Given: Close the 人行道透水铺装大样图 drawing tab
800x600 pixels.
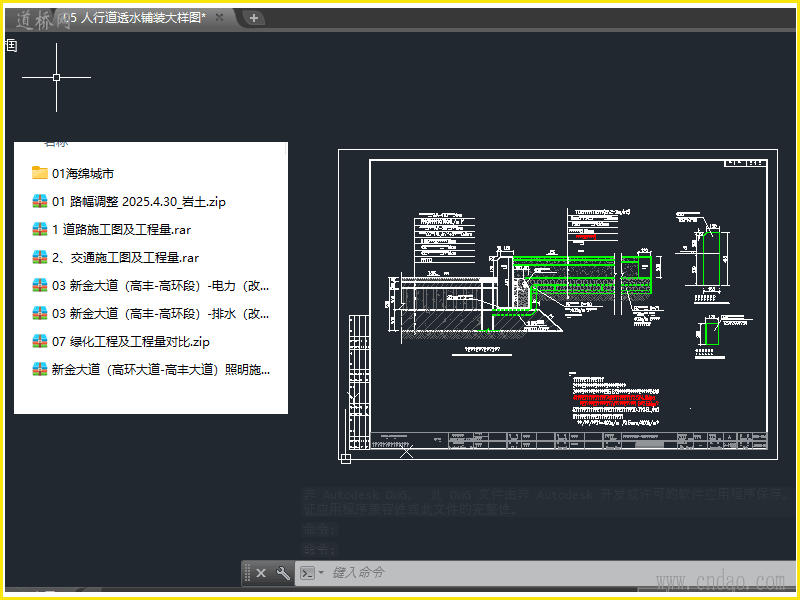Looking at the screenshot, I should point(219,17).
